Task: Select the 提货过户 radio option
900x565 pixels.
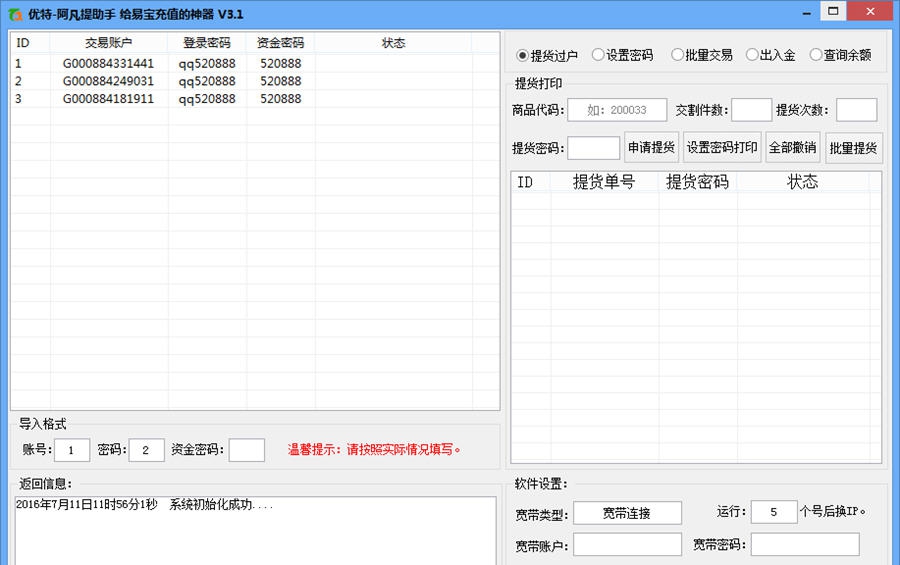Action: 522,55
